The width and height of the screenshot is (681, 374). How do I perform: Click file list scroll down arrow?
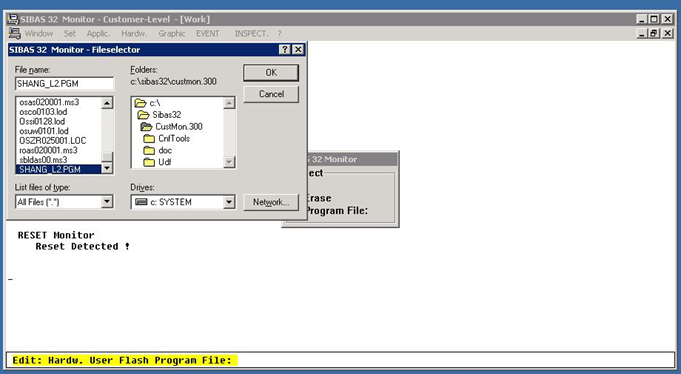pyautogui.click(x=107, y=169)
